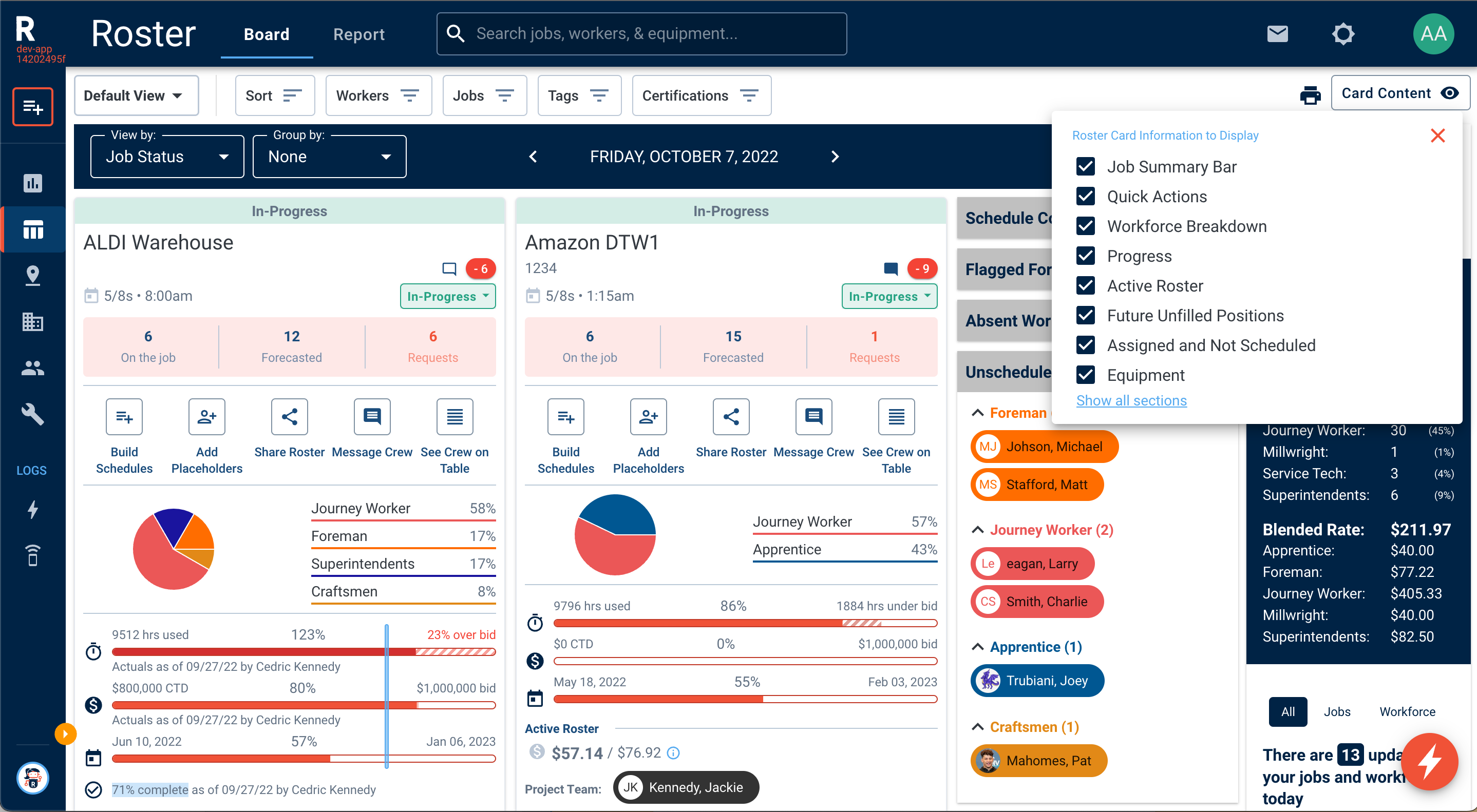The image size is (1477, 812).
Task: Click the orange lightning quick action button
Action: coord(1429,762)
